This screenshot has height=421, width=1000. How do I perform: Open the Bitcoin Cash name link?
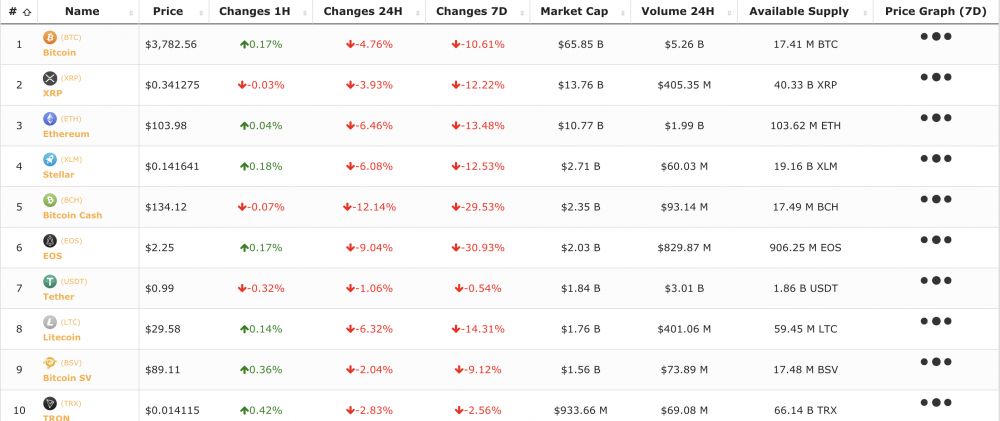[x=72, y=215]
